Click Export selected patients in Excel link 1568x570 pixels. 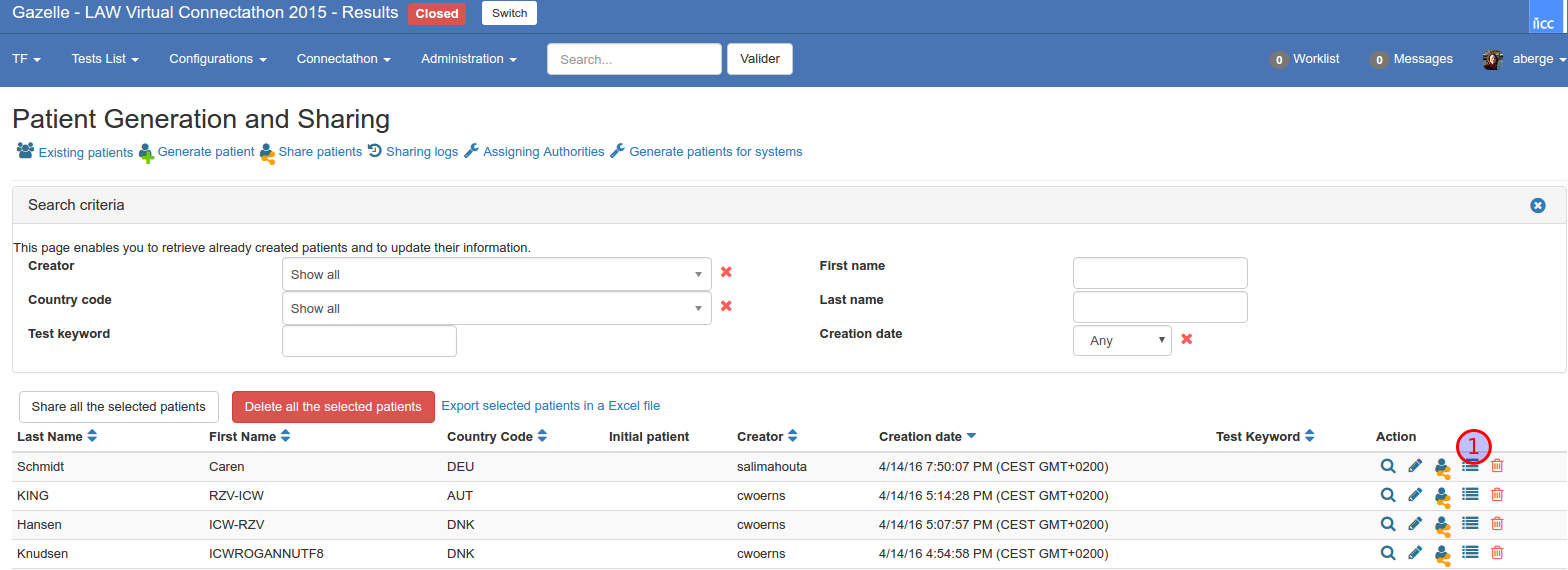[x=550, y=406]
